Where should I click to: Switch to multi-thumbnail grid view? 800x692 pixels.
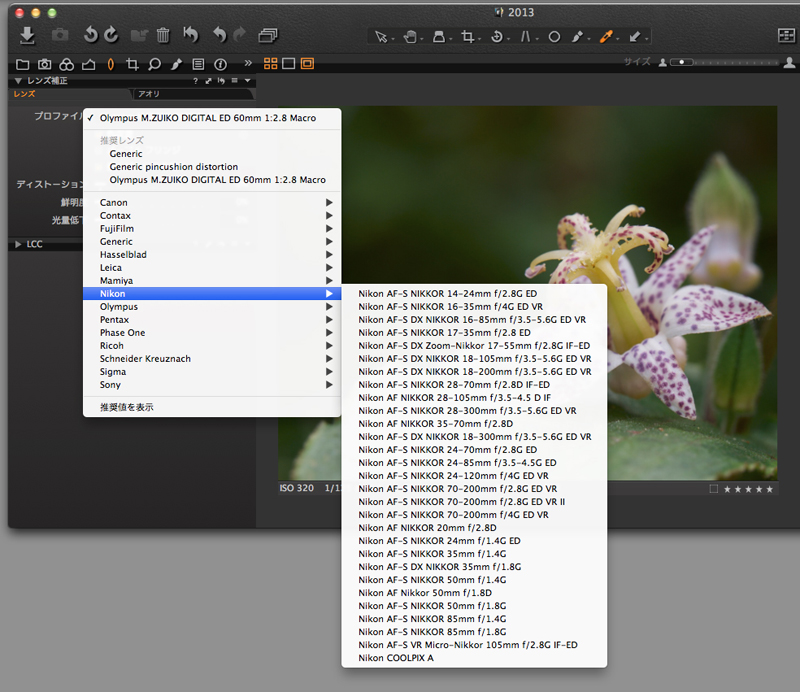[271, 64]
